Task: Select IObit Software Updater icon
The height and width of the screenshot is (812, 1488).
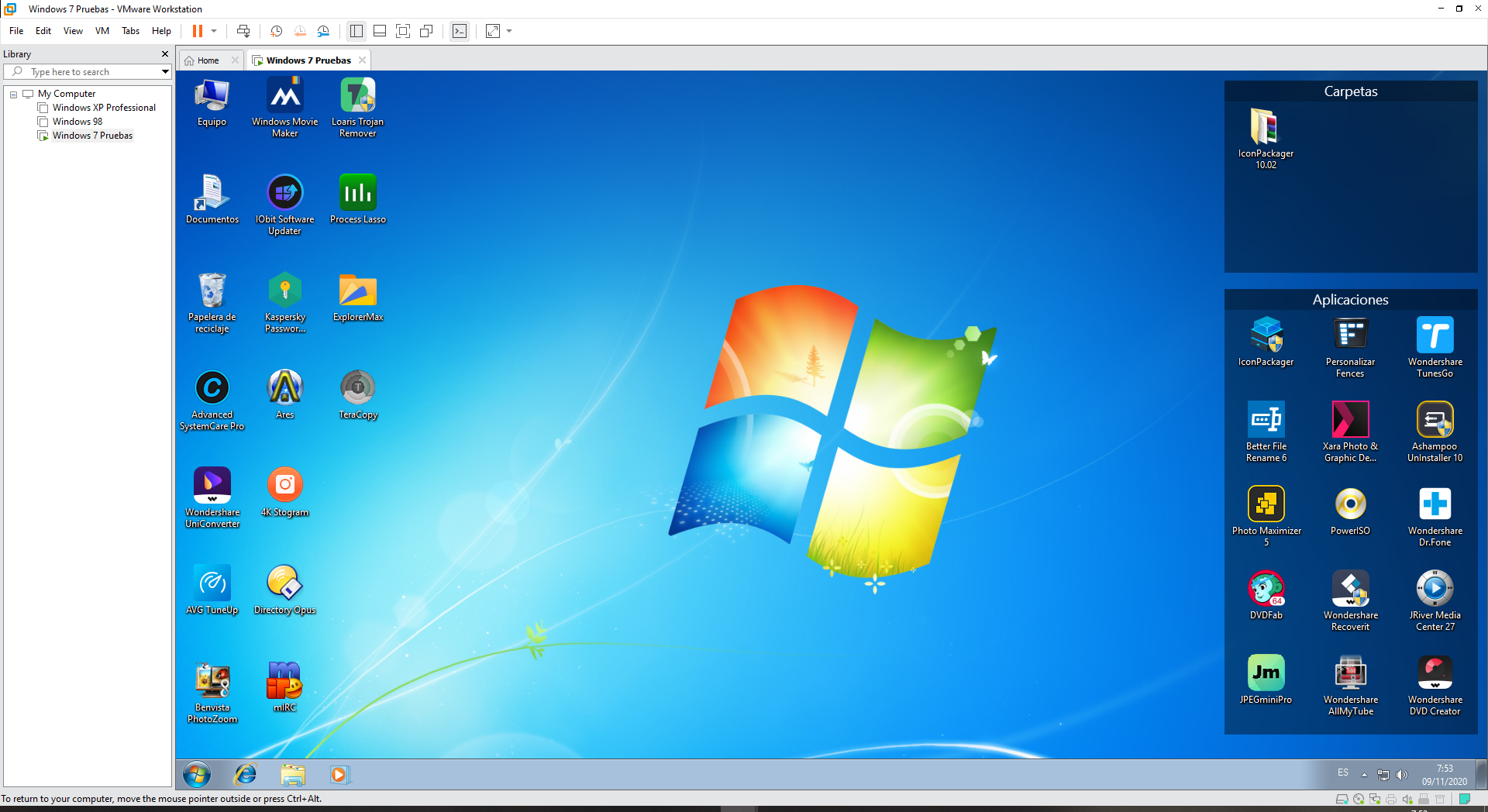Action: coord(284,205)
